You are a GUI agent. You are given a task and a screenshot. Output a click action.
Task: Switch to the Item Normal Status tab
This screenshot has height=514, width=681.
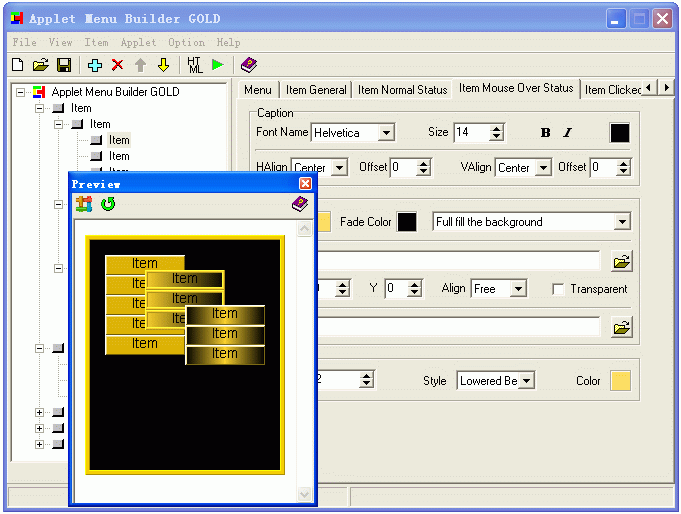pyautogui.click(x=402, y=90)
